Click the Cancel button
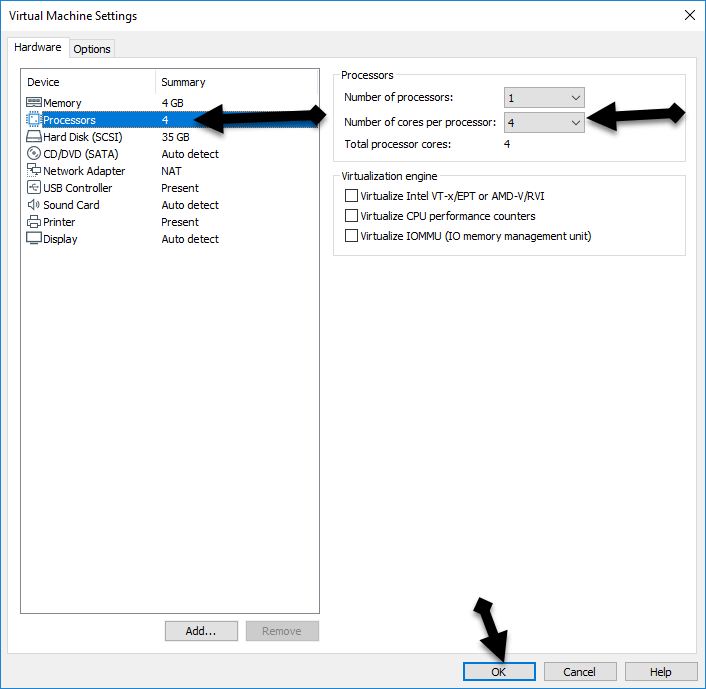This screenshot has height=689, width=706. tap(579, 672)
